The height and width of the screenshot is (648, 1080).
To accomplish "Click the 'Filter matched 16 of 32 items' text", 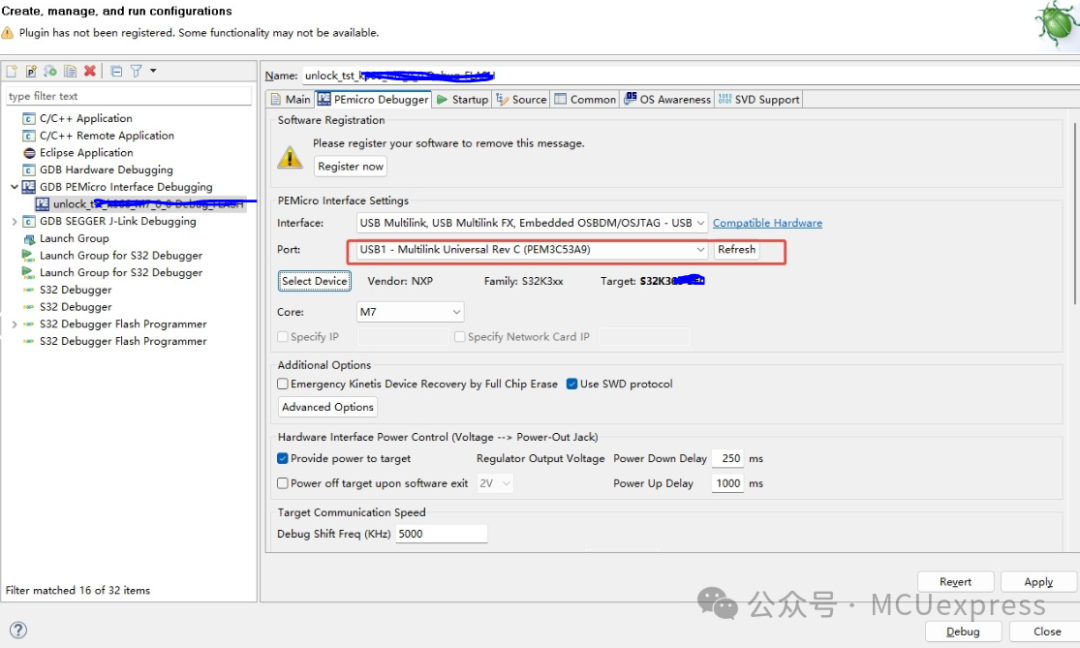I will 78,590.
